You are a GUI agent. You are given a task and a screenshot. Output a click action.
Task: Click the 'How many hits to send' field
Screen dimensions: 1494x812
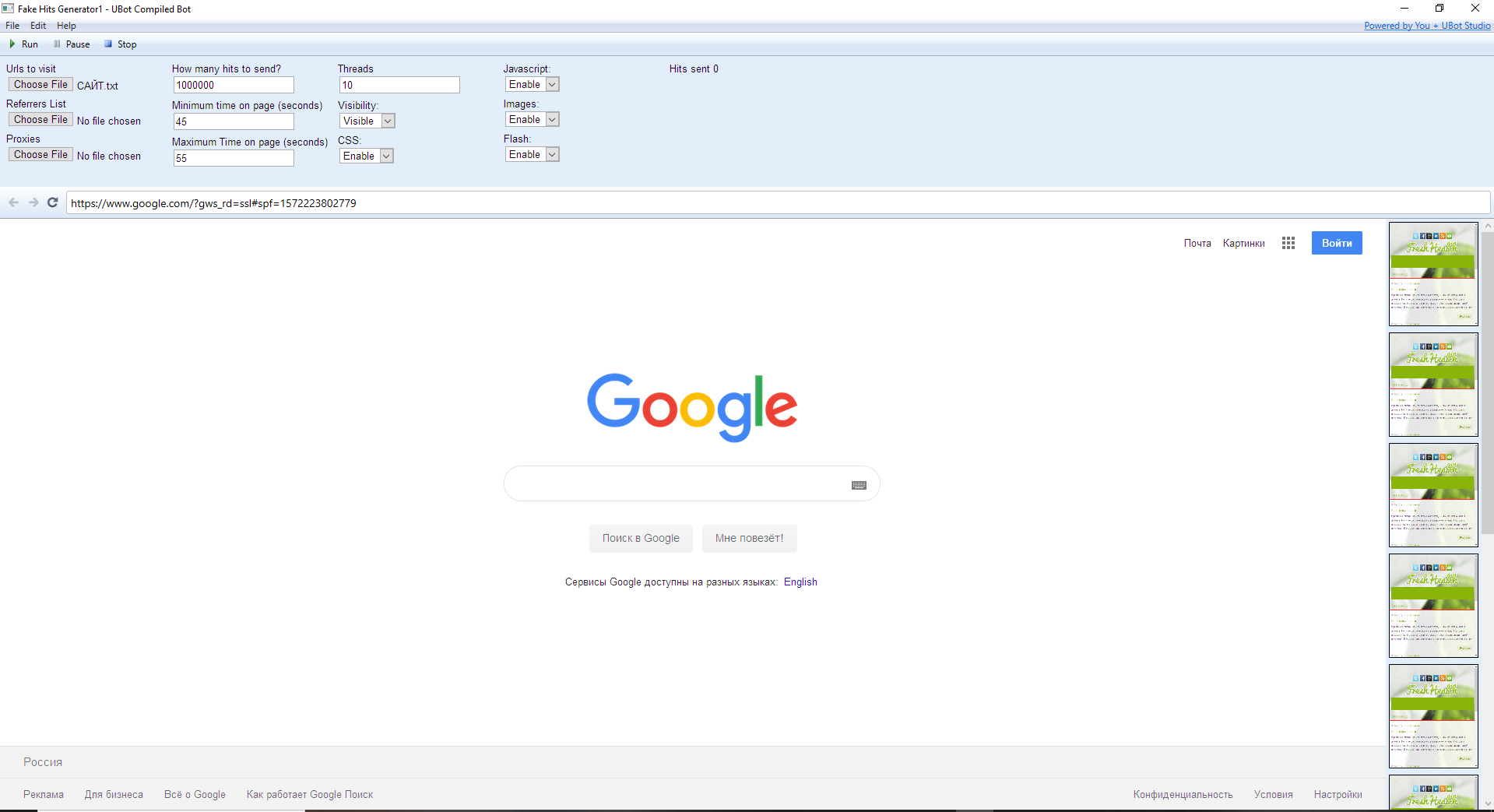click(x=234, y=85)
